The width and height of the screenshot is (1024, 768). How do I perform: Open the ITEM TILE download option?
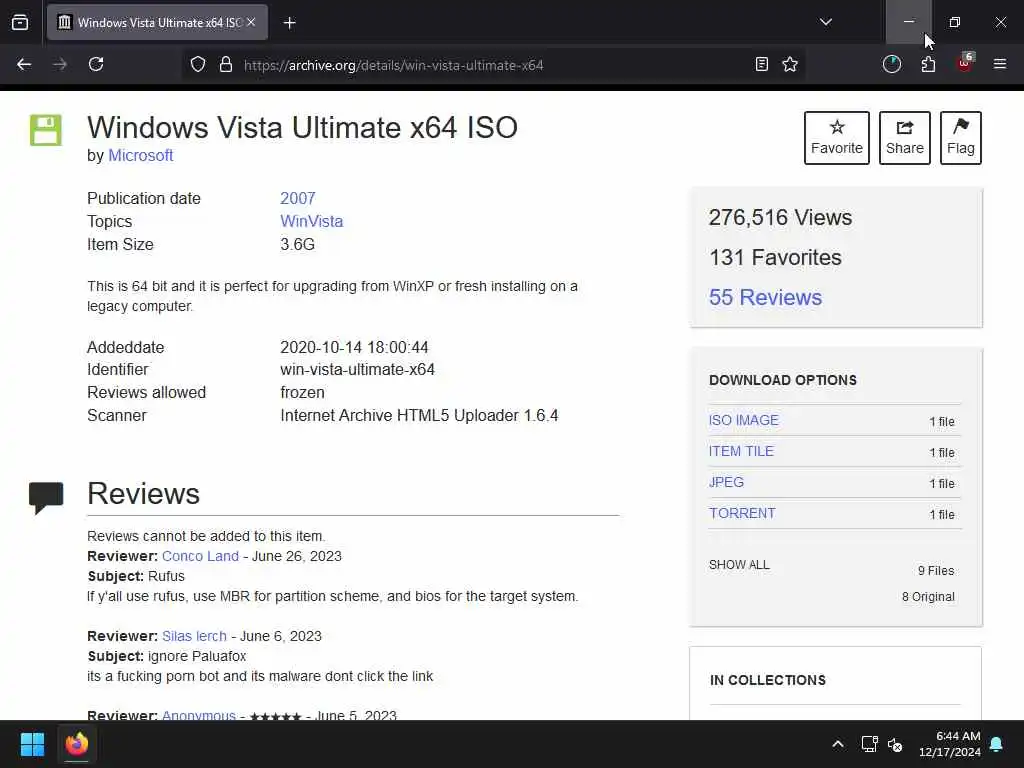pos(741,451)
